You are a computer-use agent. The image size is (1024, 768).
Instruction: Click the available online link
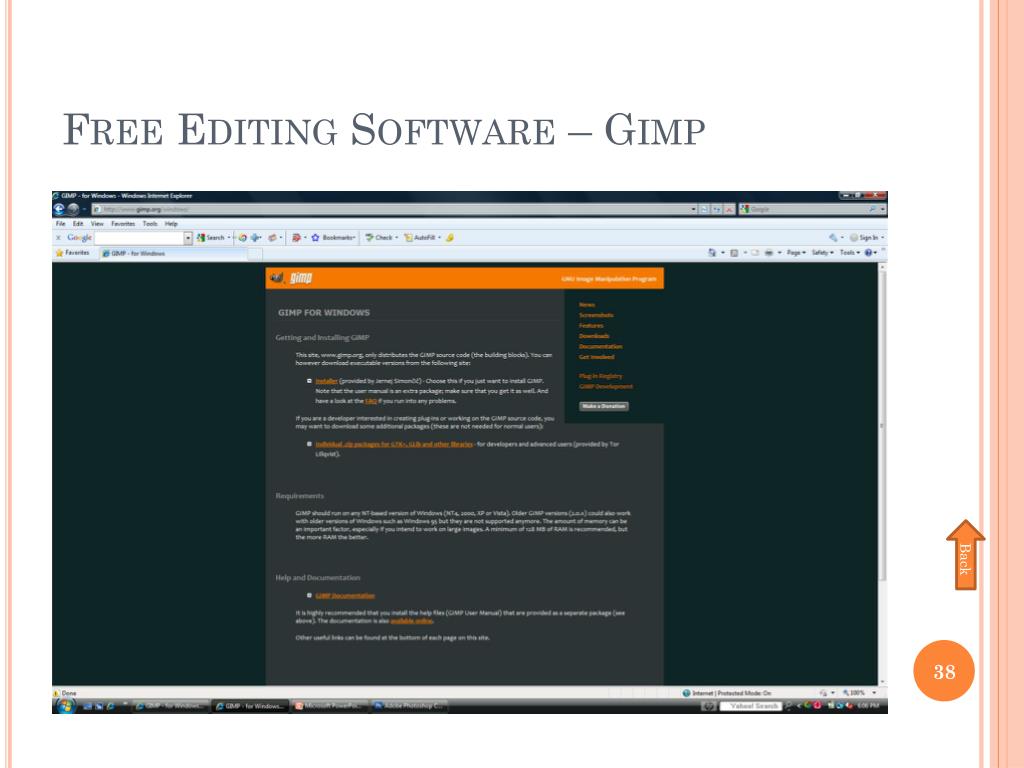[x=411, y=621]
